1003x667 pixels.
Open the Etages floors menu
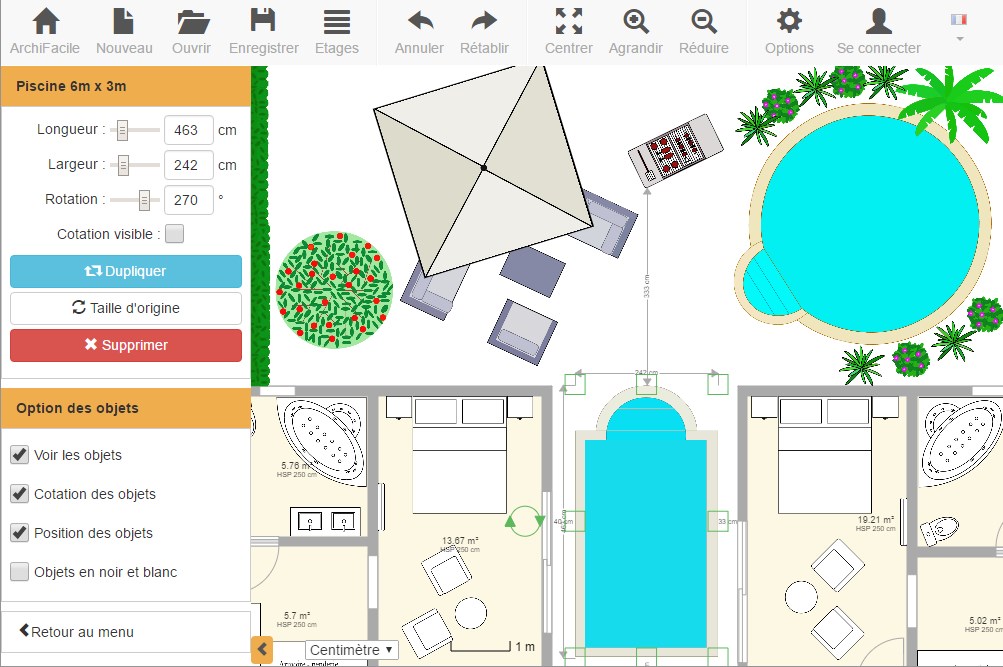(337, 31)
